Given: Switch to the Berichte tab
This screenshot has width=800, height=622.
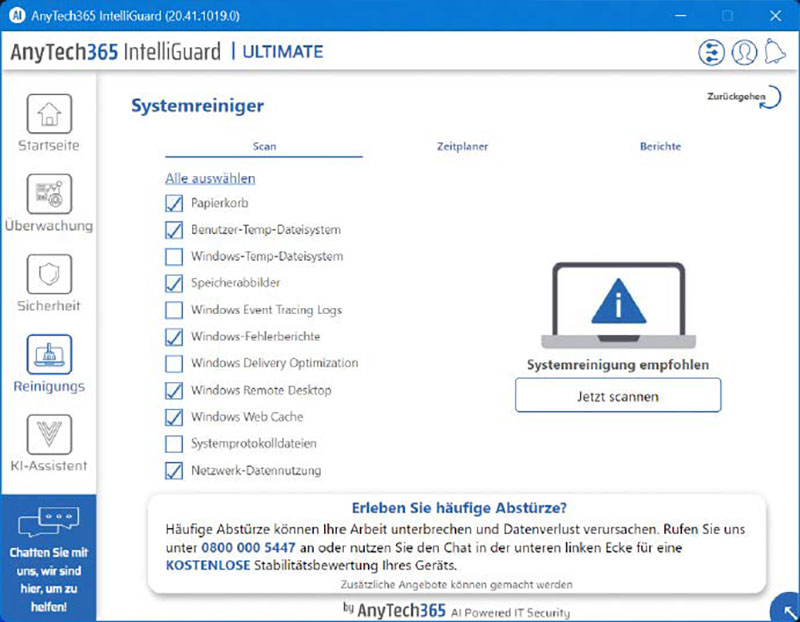Looking at the screenshot, I should click(x=660, y=146).
